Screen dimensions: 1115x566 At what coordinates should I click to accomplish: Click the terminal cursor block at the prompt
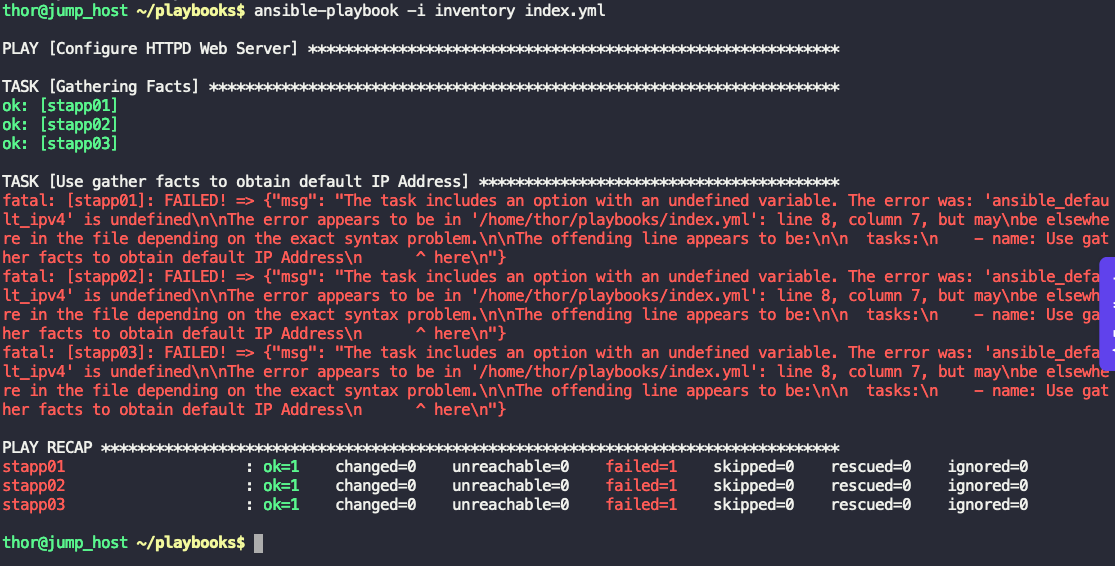(x=258, y=543)
